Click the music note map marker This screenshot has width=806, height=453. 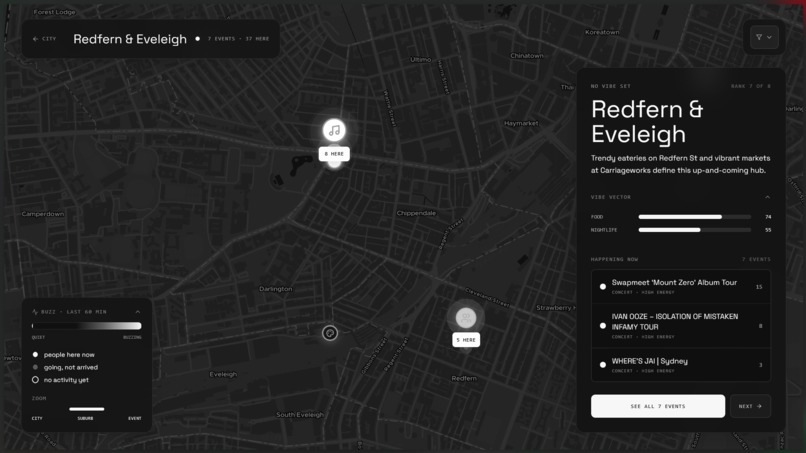coord(334,130)
